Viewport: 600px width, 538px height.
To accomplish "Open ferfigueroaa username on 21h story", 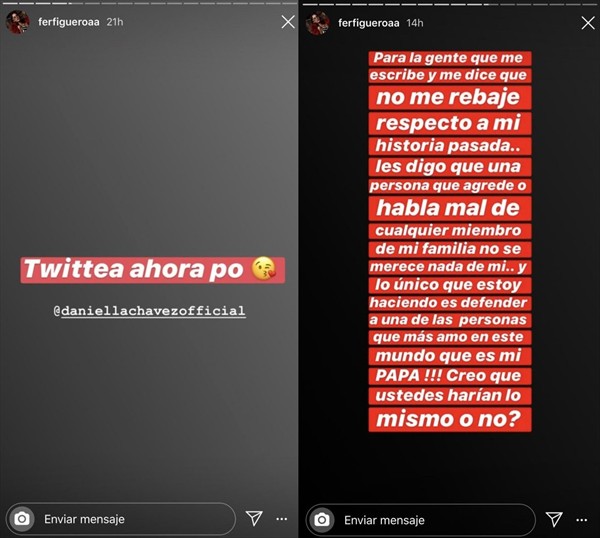I will pos(68,22).
